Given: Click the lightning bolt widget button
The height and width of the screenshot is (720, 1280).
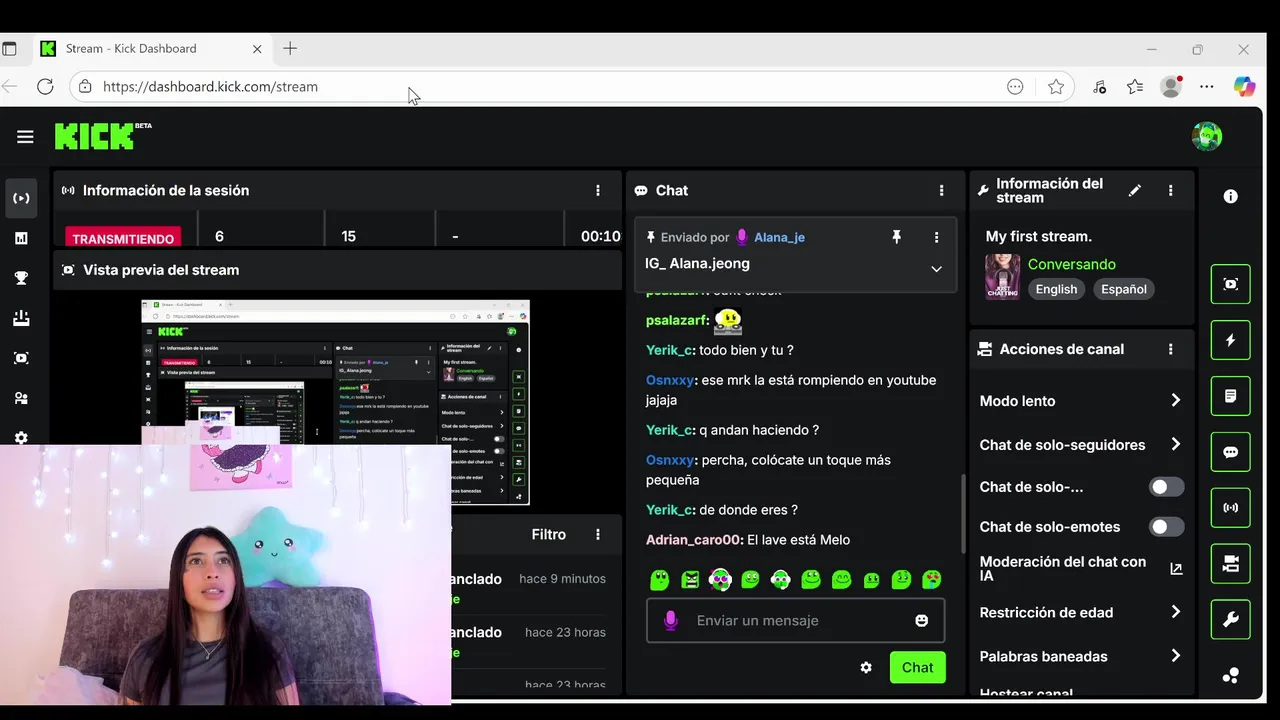Looking at the screenshot, I should 1231,340.
